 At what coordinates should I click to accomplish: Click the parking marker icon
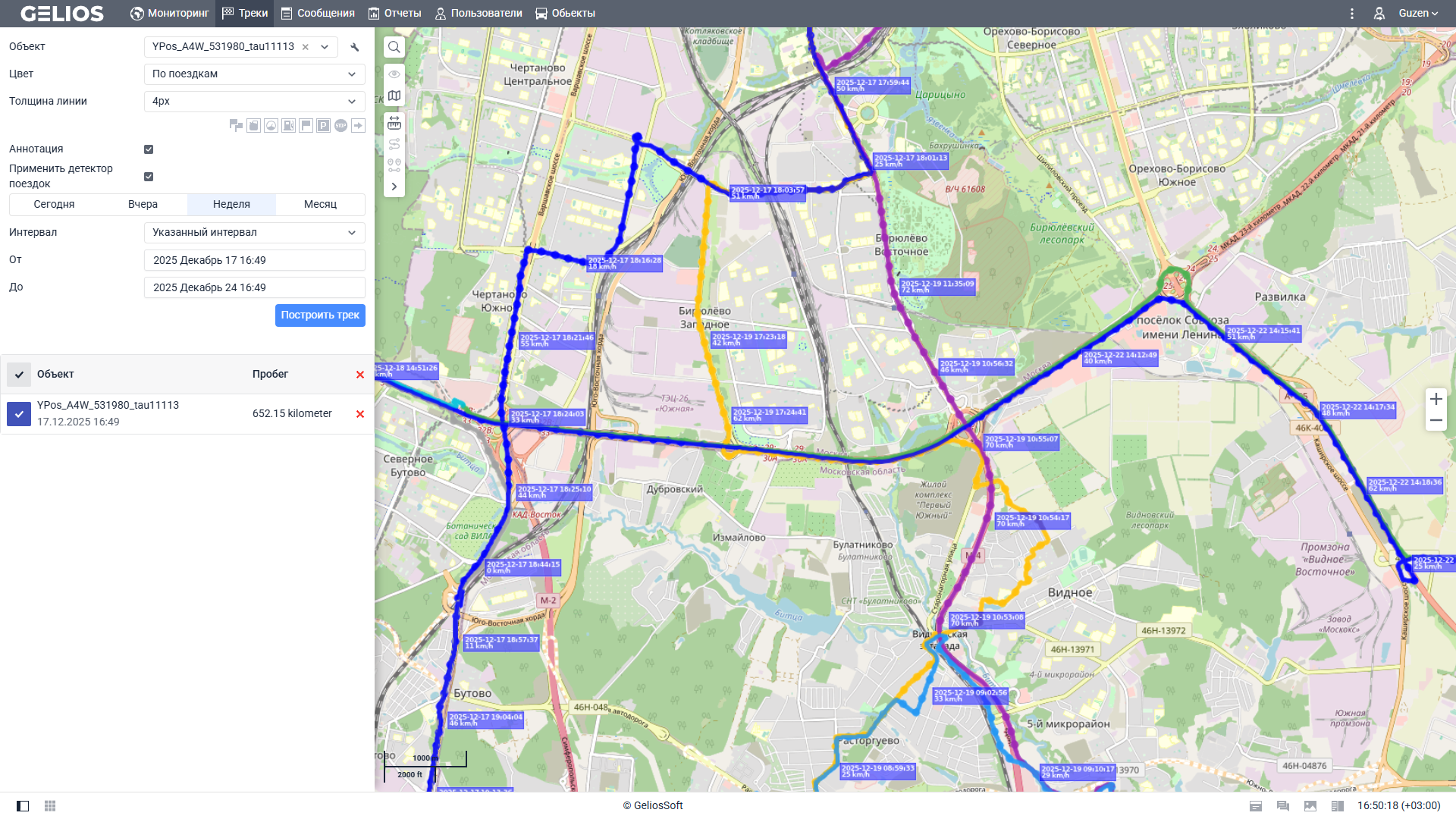323,126
